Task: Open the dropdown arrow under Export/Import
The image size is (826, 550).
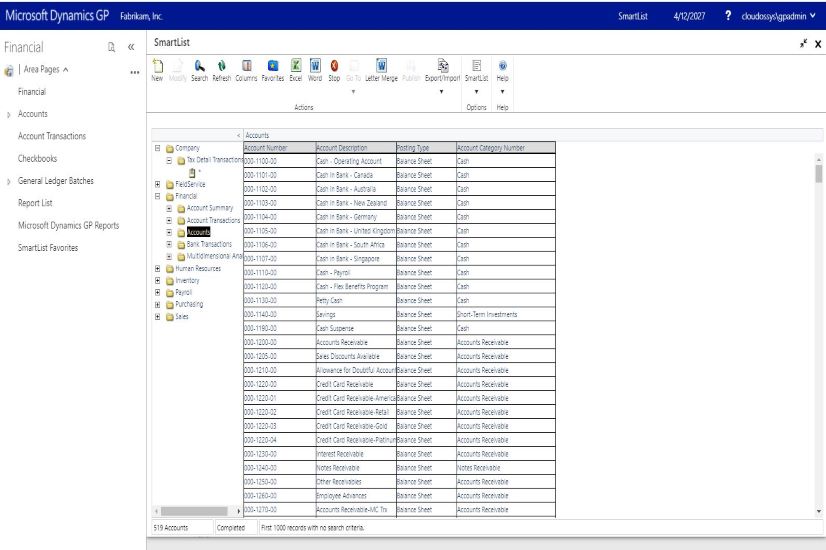Action: click(441, 92)
